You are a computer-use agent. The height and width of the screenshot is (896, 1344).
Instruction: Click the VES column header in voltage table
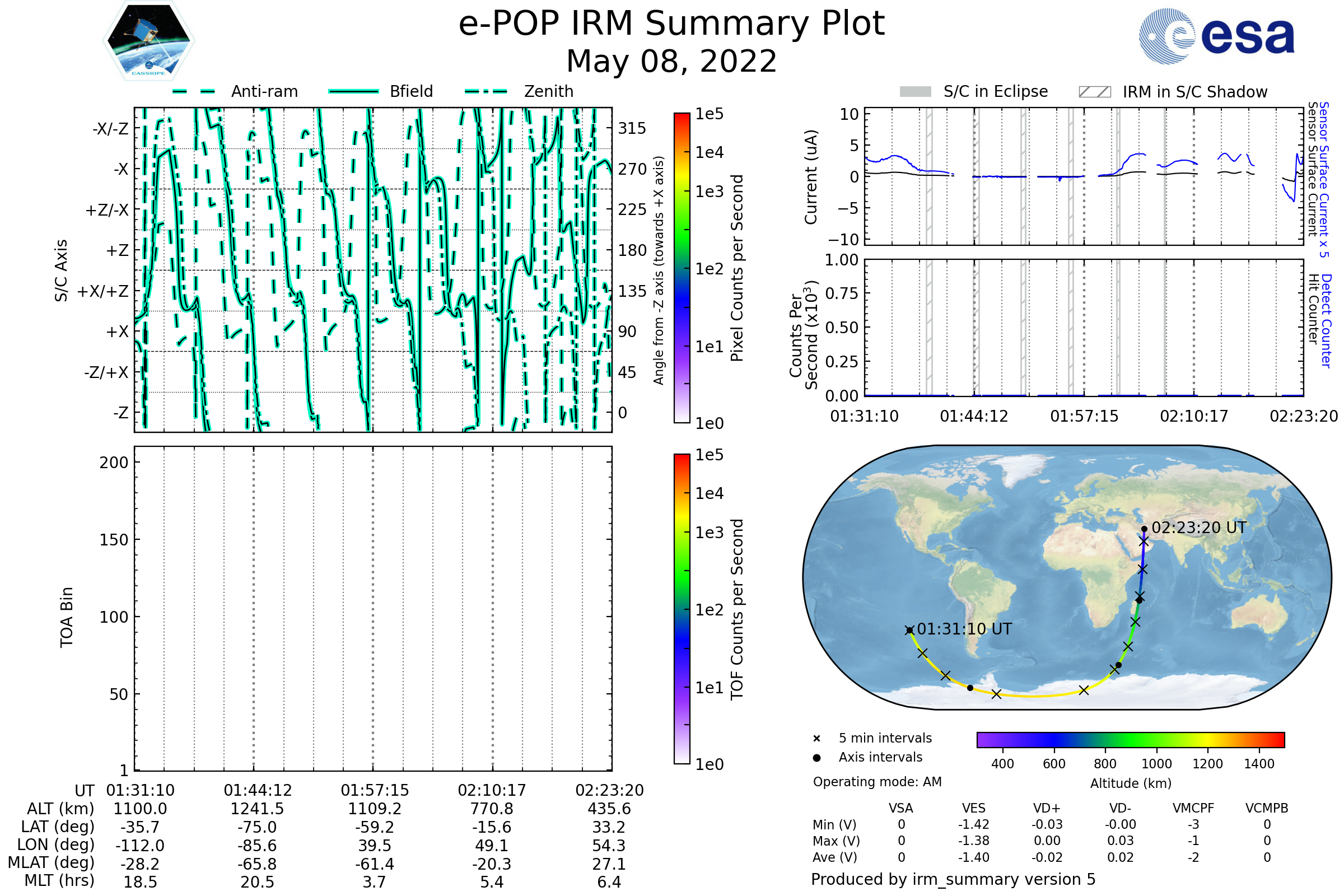click(973, 808)
